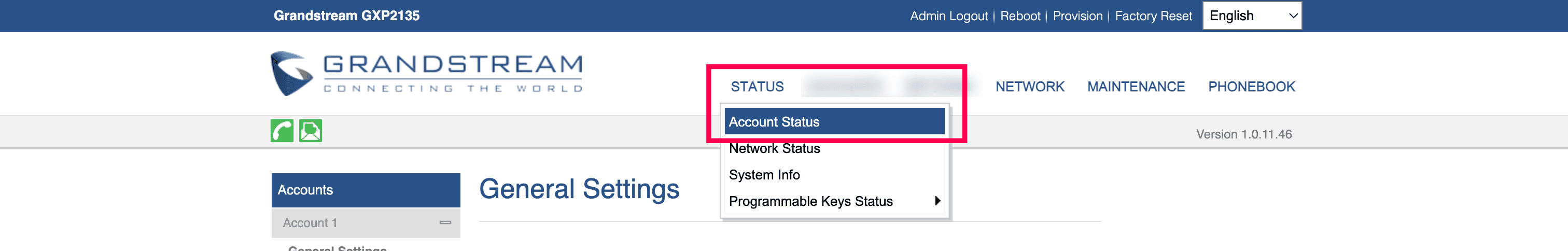Click the Grandstream GXP2135 title text
Screen dimensions: 1568x251
(x=346, y=16)
